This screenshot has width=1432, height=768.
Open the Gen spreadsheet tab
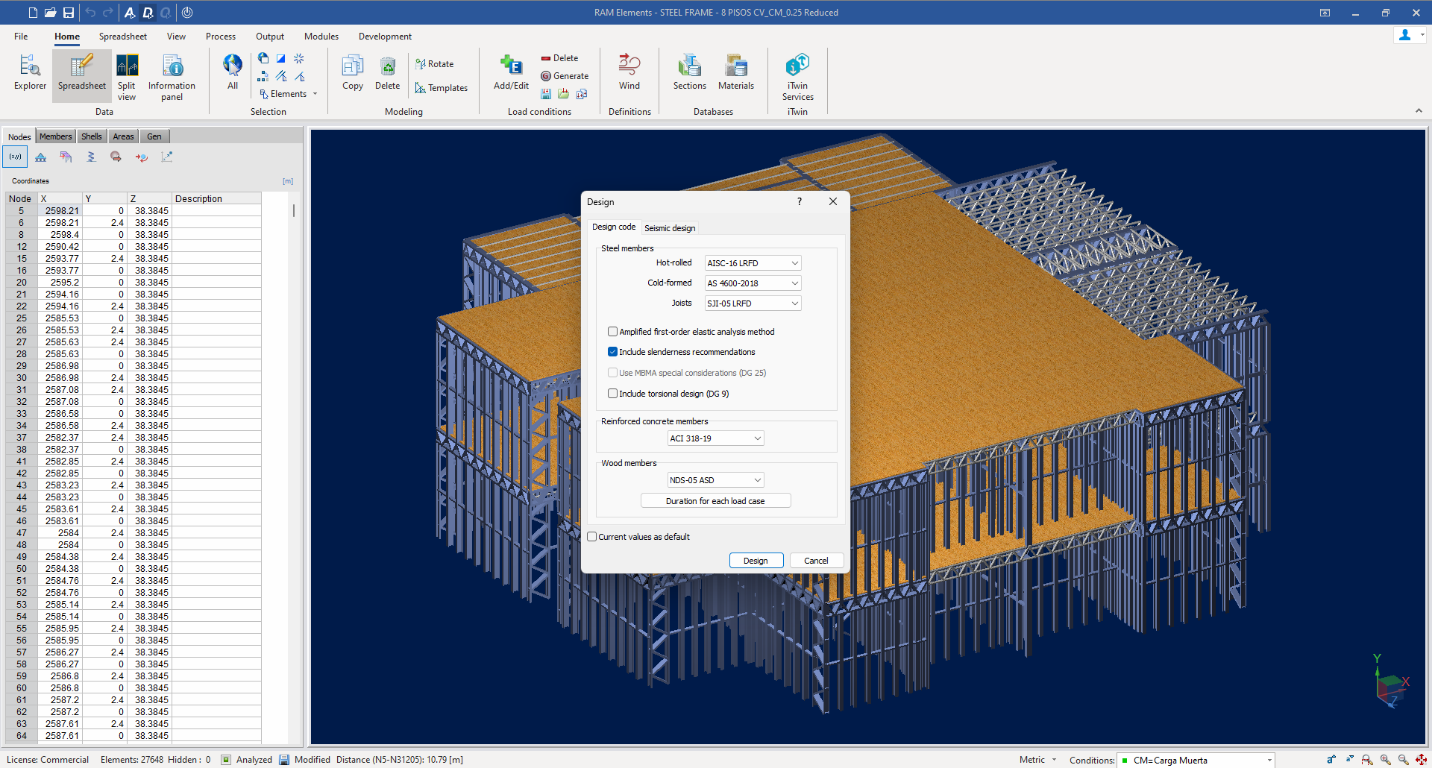tap(154, 136)
